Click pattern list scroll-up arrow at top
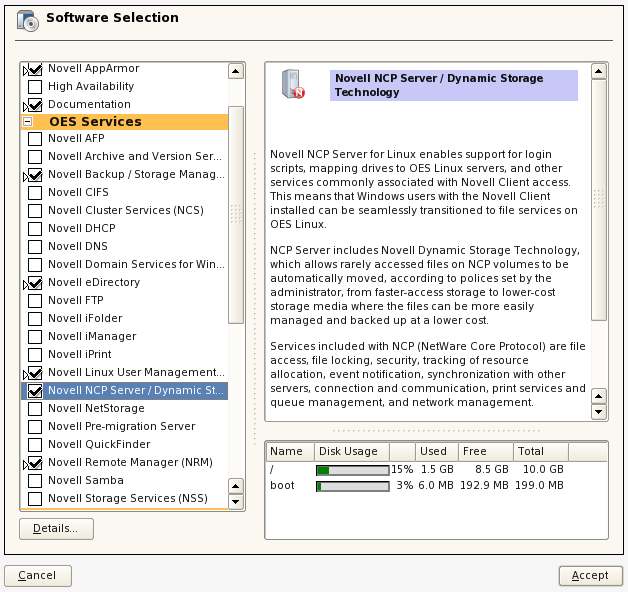The width and height of the screenshot is (628, 592). point(236,71)
